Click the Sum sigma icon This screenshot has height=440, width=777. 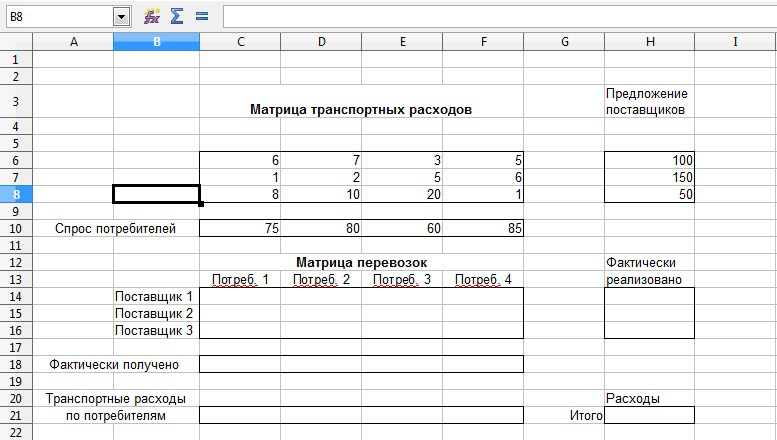click(x=177, y=16)
